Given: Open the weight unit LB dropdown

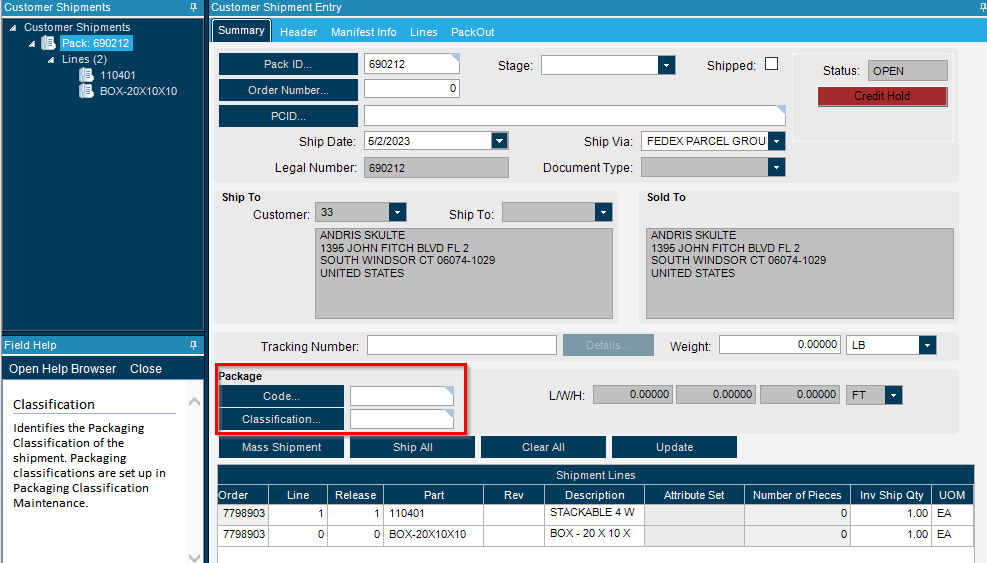Looking at the screenshot, I should 927,345.
